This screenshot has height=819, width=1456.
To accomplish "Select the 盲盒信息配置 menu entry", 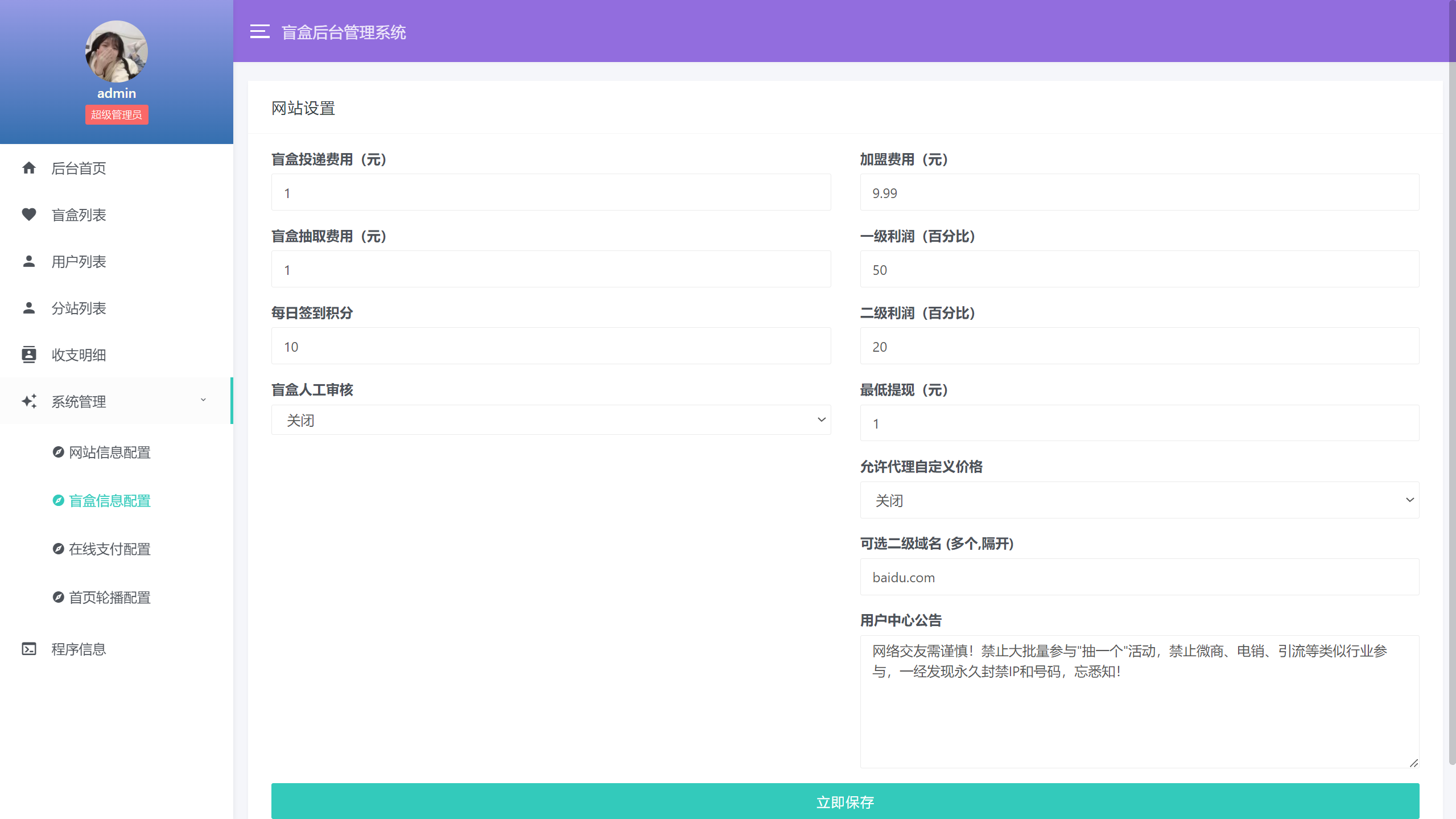I will tap(109, 501).
